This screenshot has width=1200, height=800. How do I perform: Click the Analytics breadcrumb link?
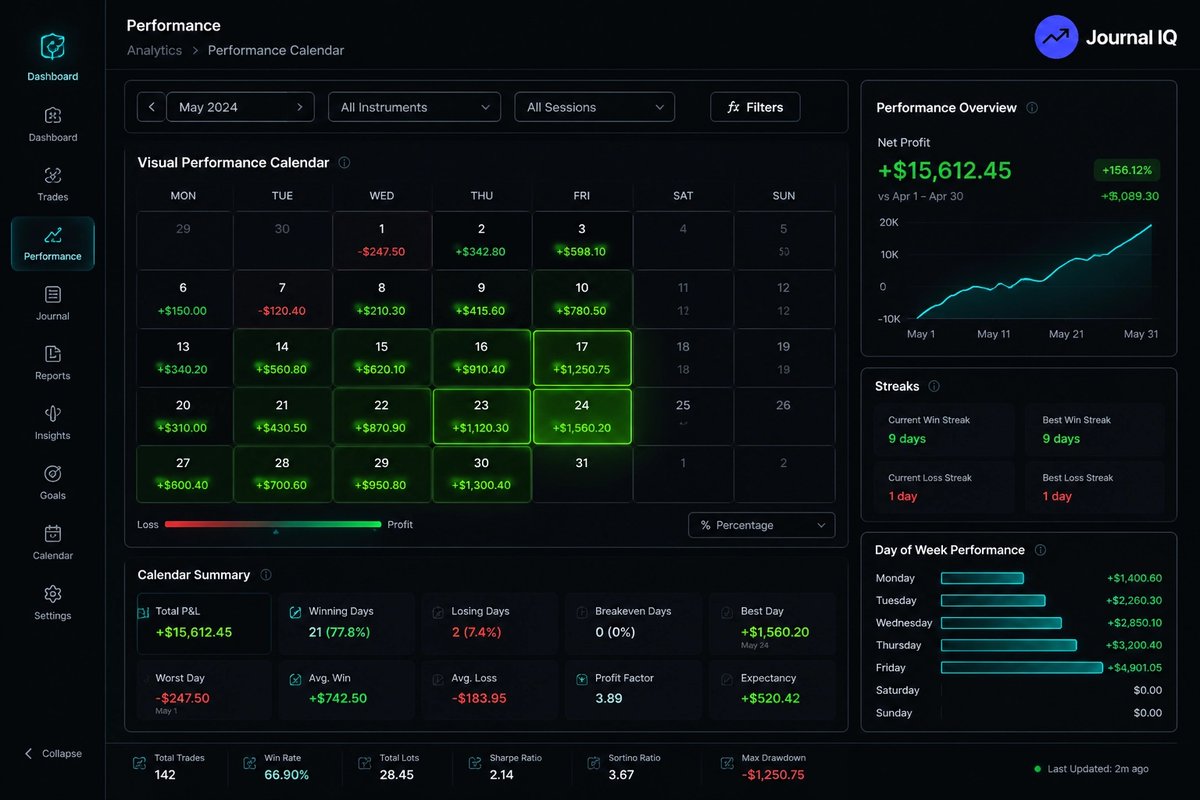(154, 50)
